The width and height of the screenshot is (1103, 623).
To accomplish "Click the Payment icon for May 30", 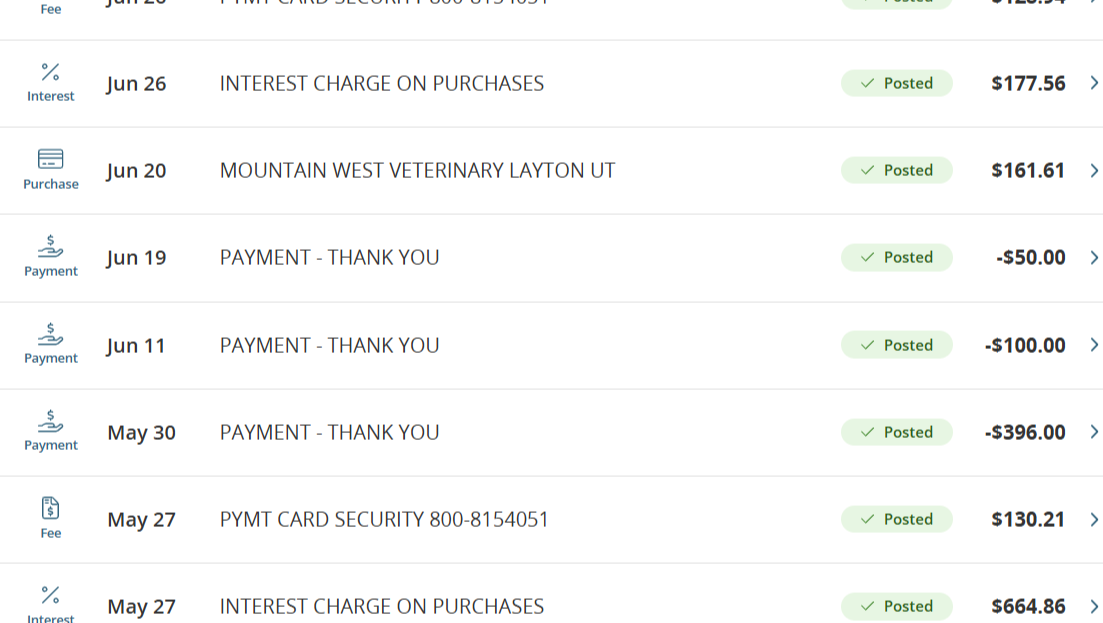I will pos(50,421).
